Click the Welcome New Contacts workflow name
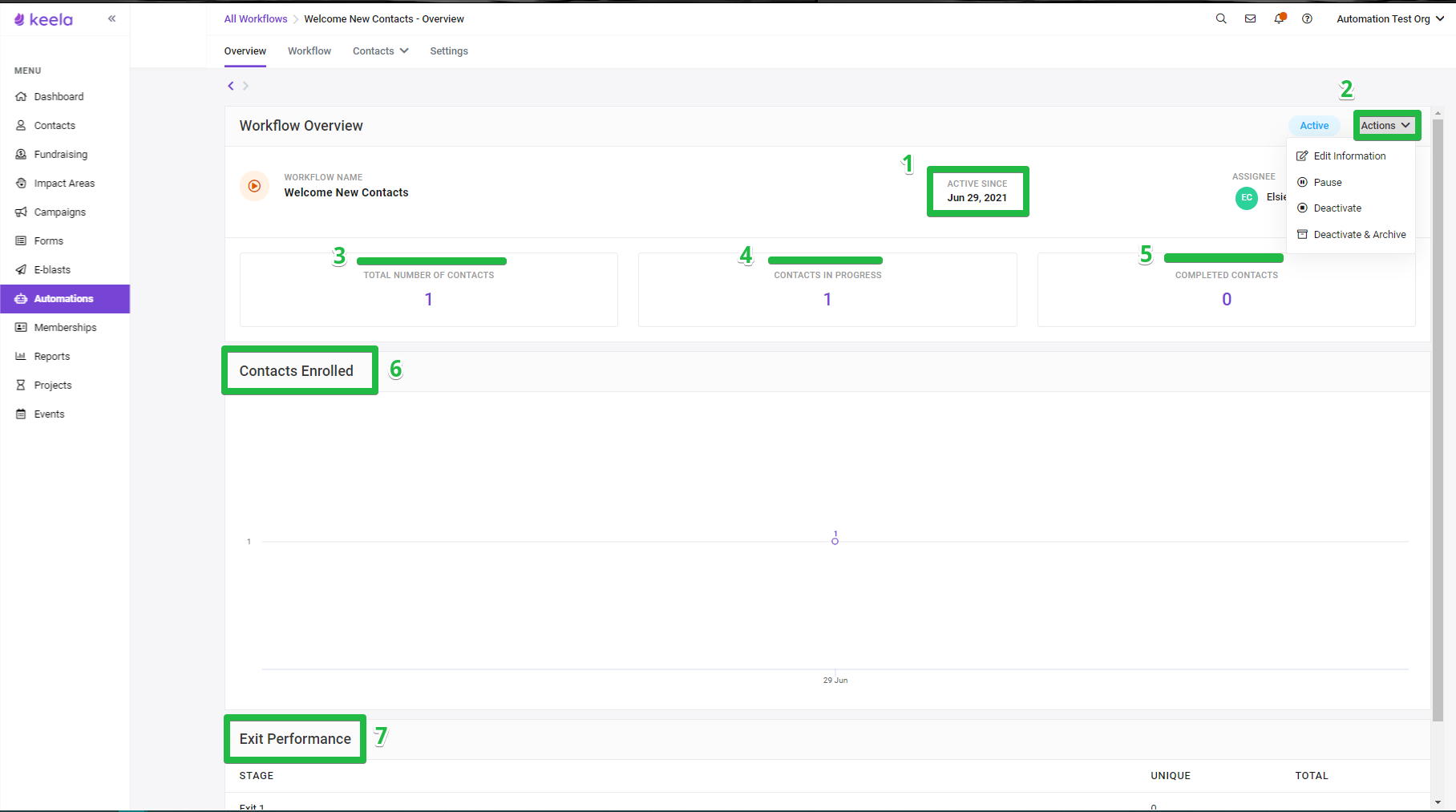Image resolution: width=1456 pixels, height=812 pixels. pos(346,192)
